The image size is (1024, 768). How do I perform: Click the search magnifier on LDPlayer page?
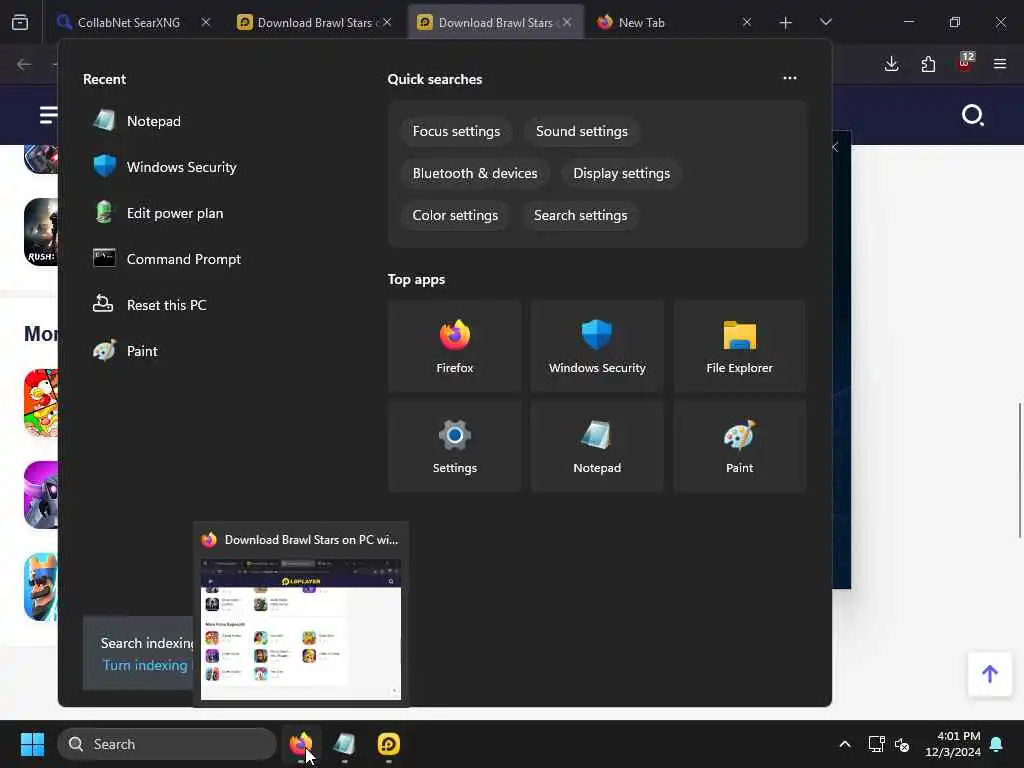972,116
